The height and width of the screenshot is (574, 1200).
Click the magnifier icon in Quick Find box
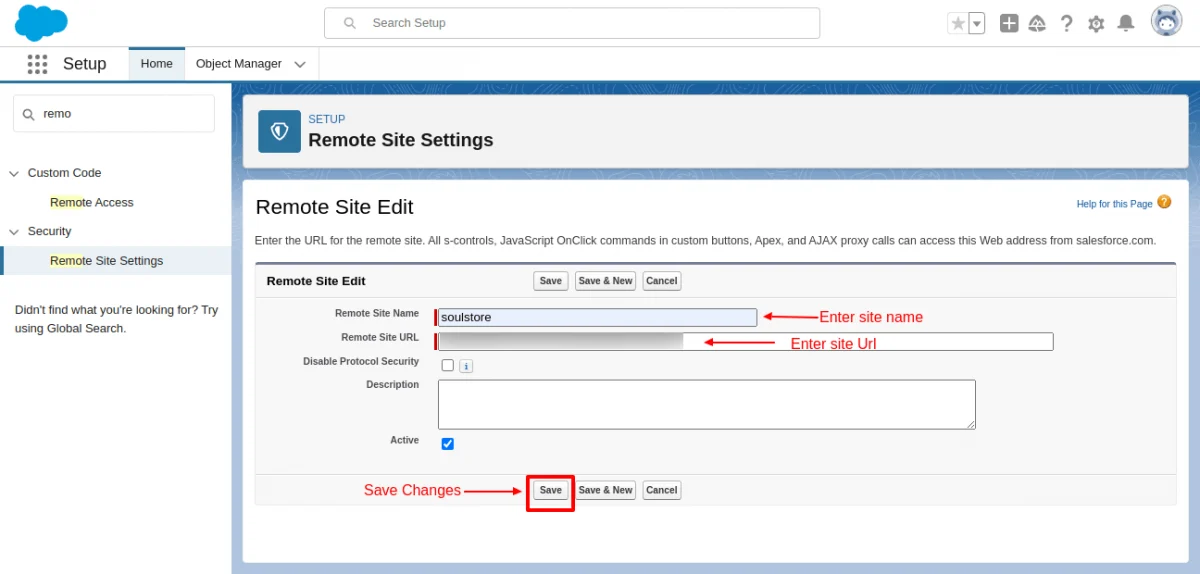click(28, 114)
